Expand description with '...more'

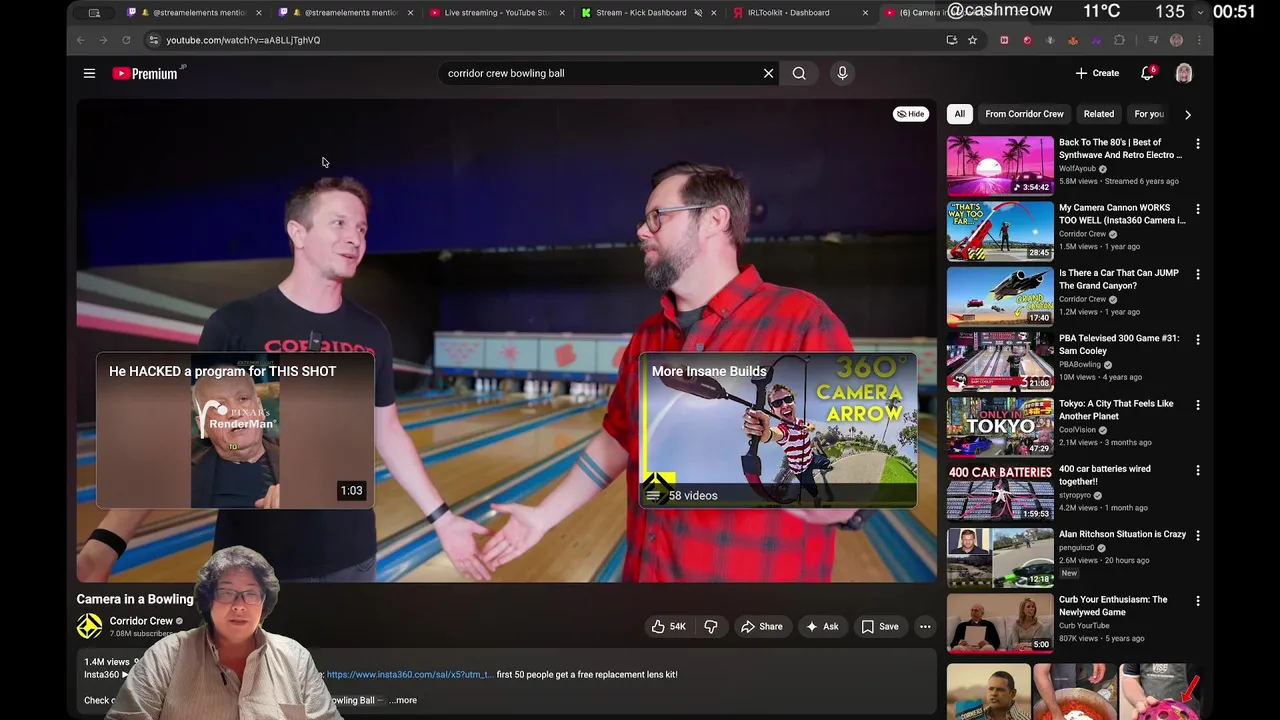tap(403, 700)
